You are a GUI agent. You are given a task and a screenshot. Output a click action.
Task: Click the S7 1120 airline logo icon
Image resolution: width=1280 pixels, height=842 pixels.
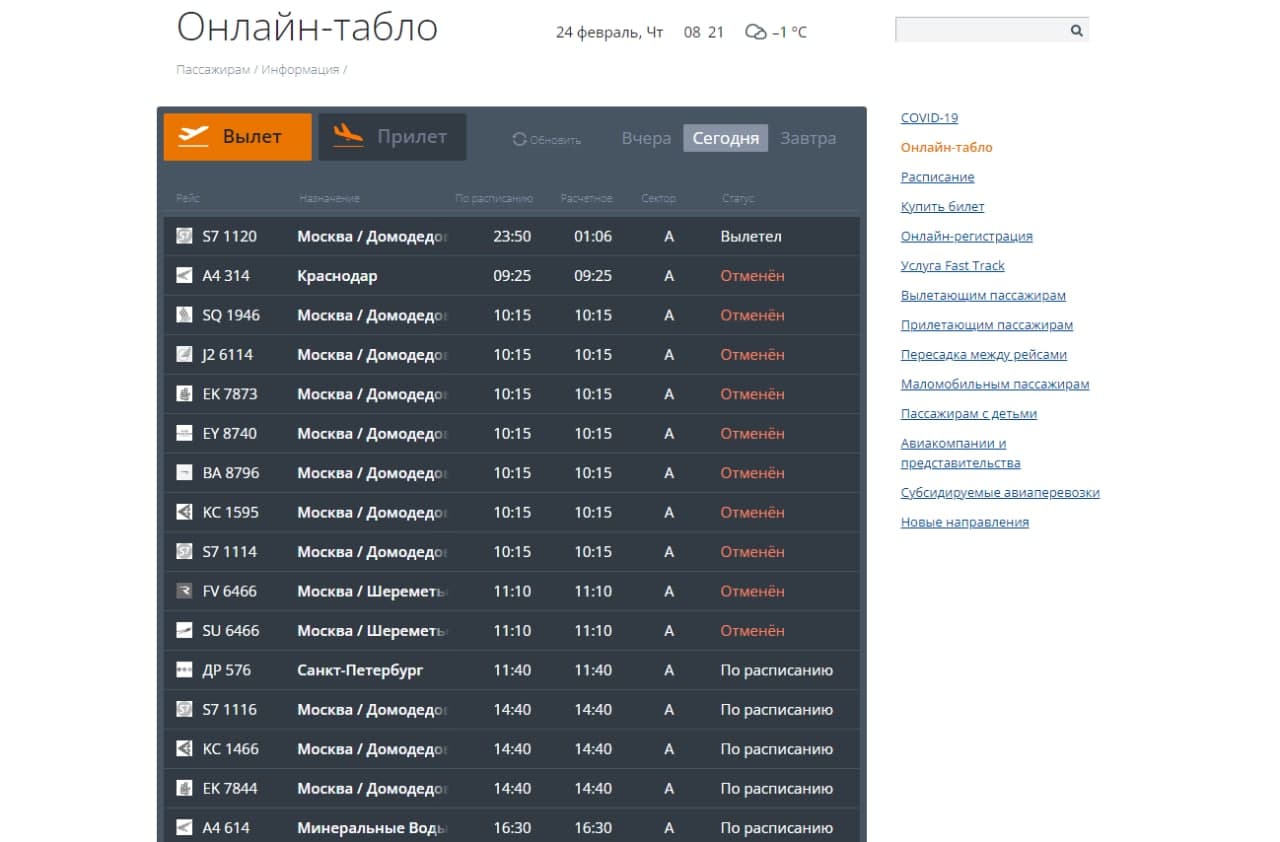click(x=184, y=236)
